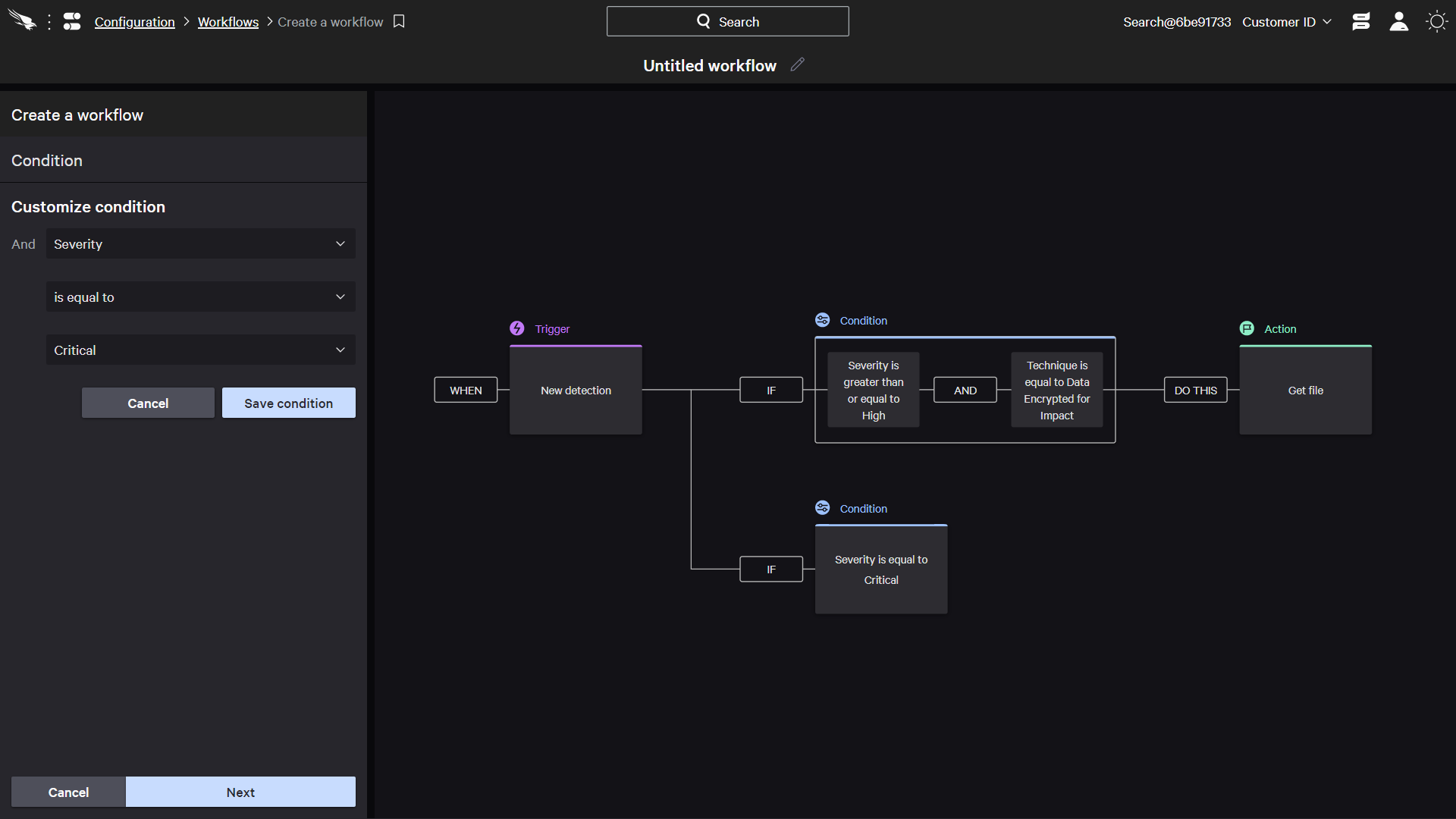Click the notifications bell icon
This screenshot has width=1456, height=819.
click(1361, 21)
